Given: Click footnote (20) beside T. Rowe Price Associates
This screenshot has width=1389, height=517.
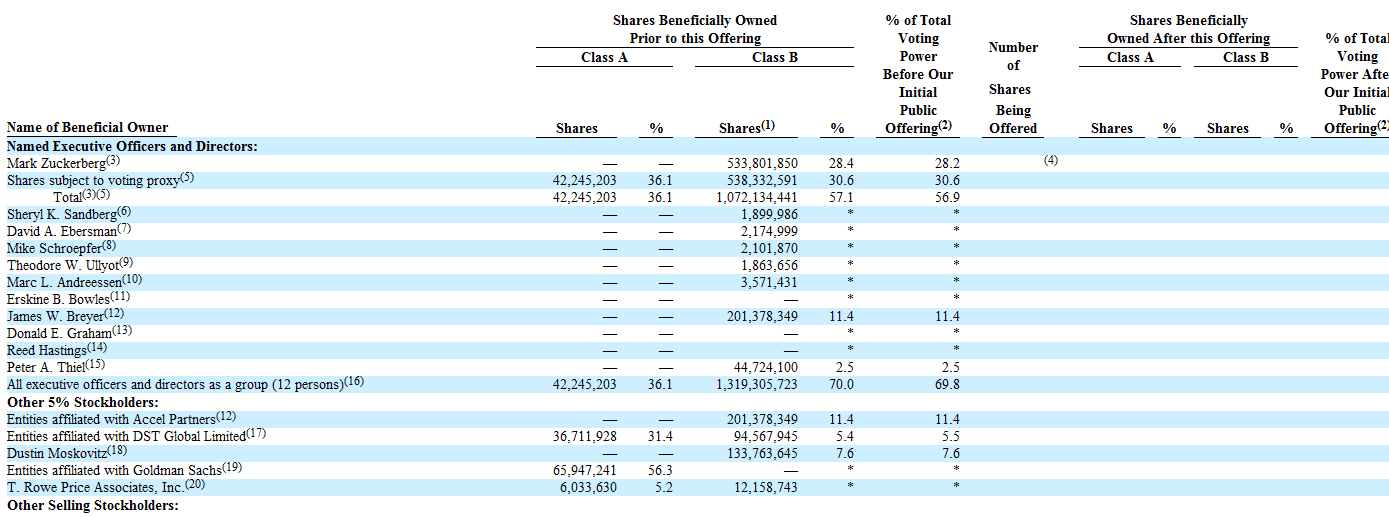Looking at the screenshot, I should click(x=195, y=485).
